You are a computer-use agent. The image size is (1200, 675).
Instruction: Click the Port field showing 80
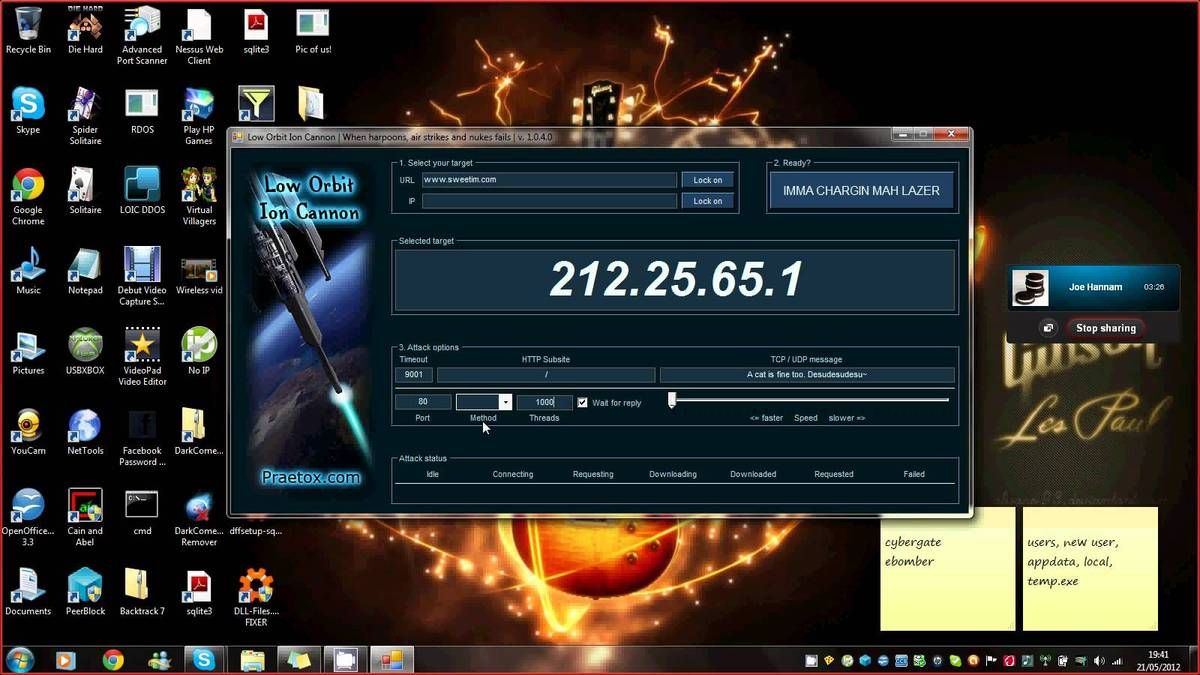423,402
